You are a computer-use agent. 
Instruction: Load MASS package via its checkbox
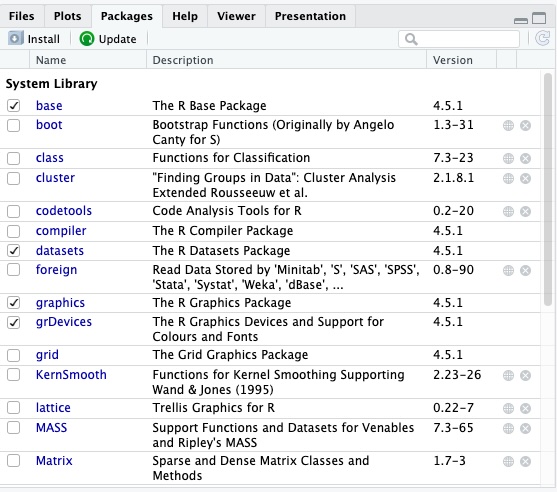(13, 427)
